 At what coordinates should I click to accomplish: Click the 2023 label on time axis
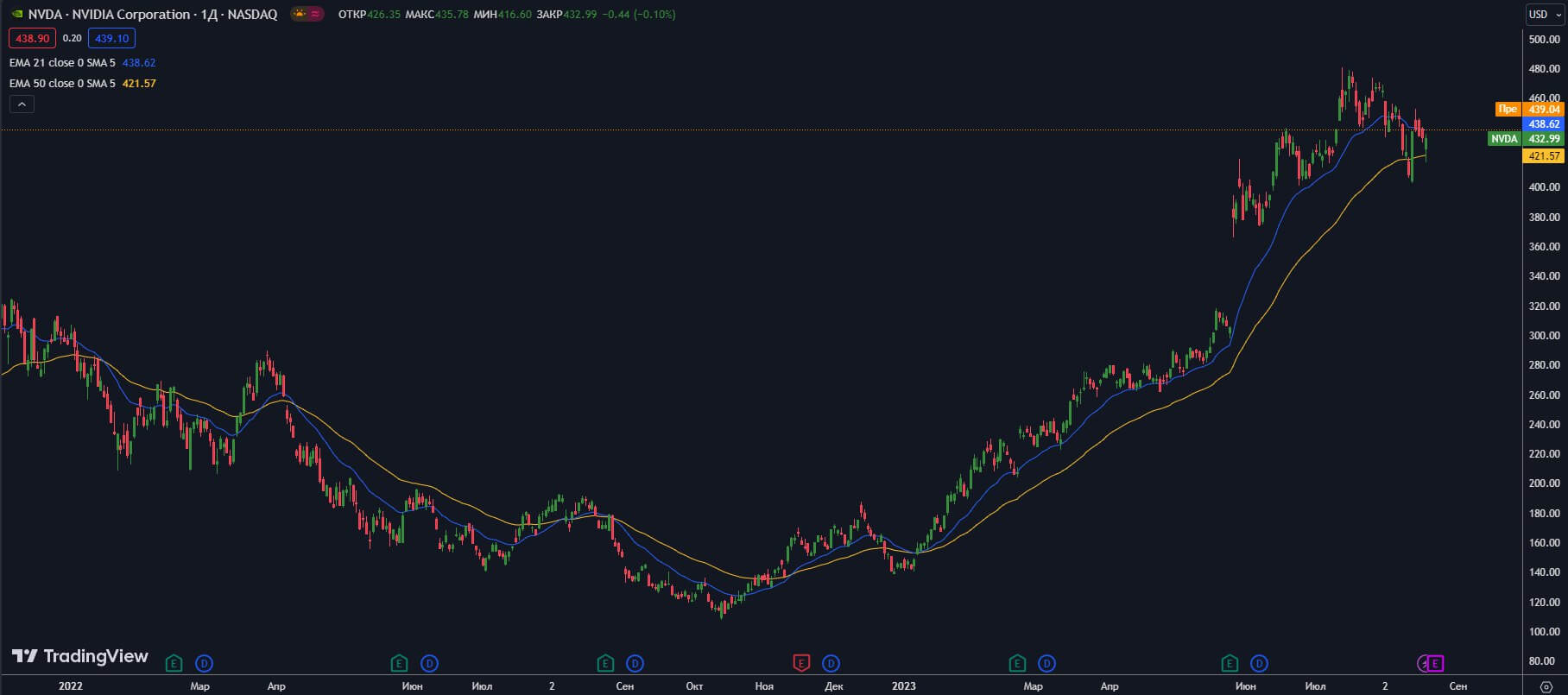903,686
